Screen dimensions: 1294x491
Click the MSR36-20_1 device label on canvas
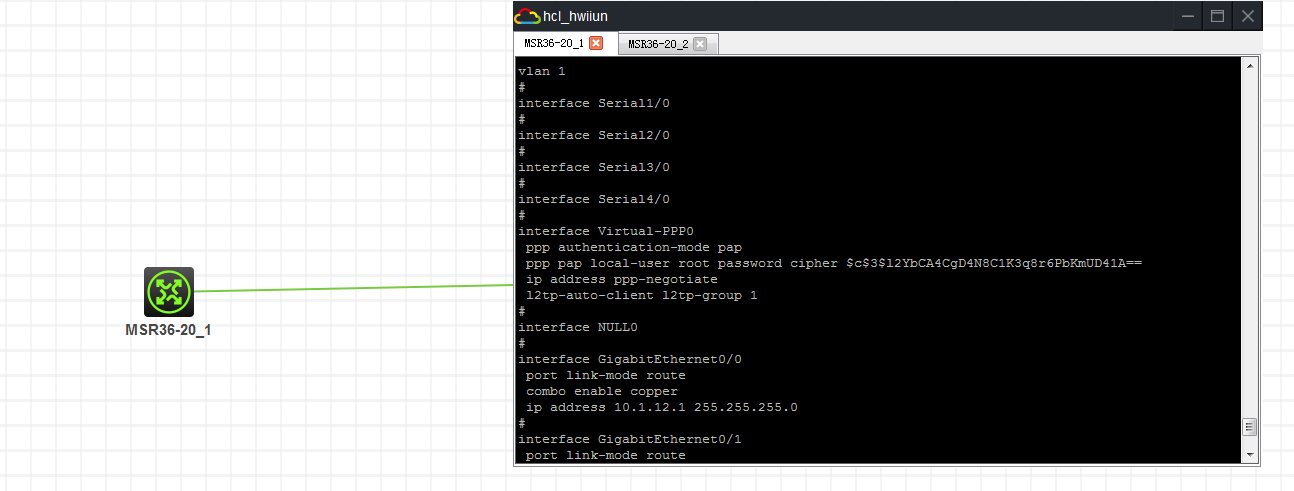tap(168, 330)
